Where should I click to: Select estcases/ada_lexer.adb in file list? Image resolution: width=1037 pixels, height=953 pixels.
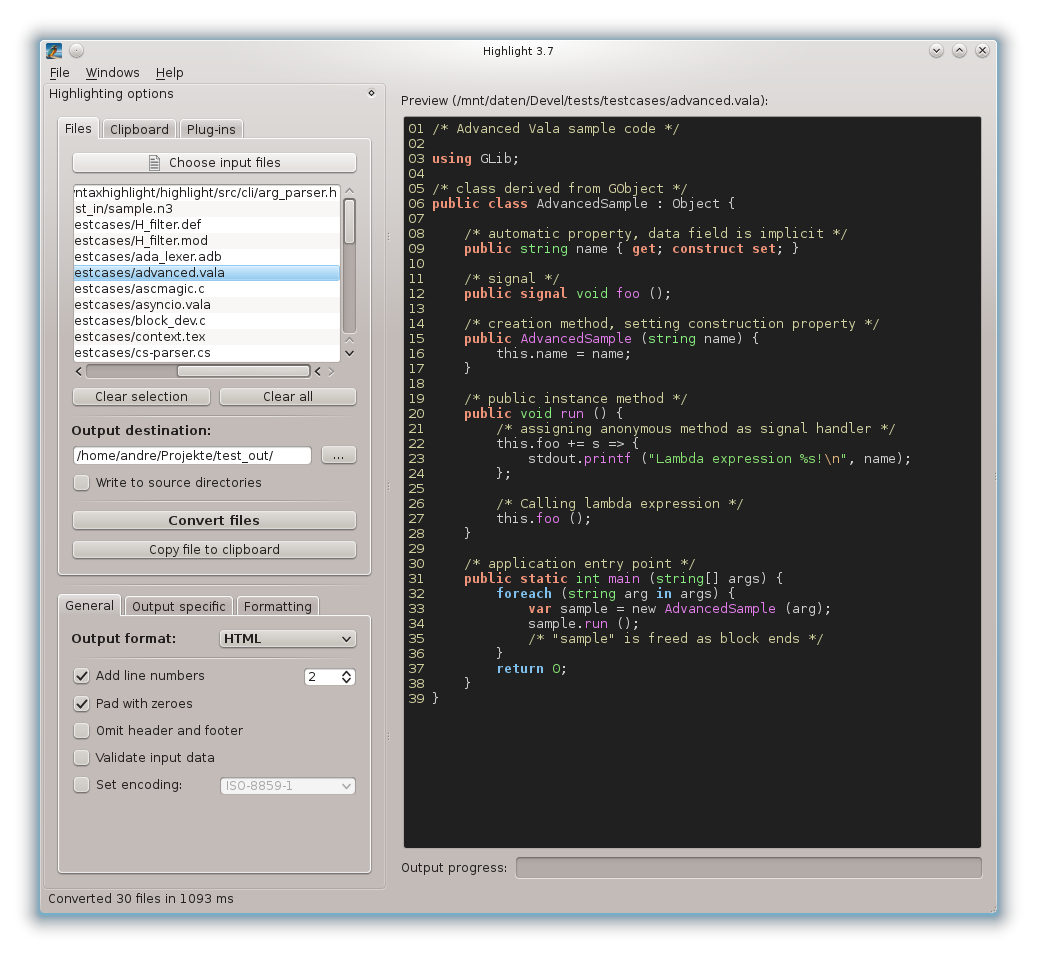point(206,257)
